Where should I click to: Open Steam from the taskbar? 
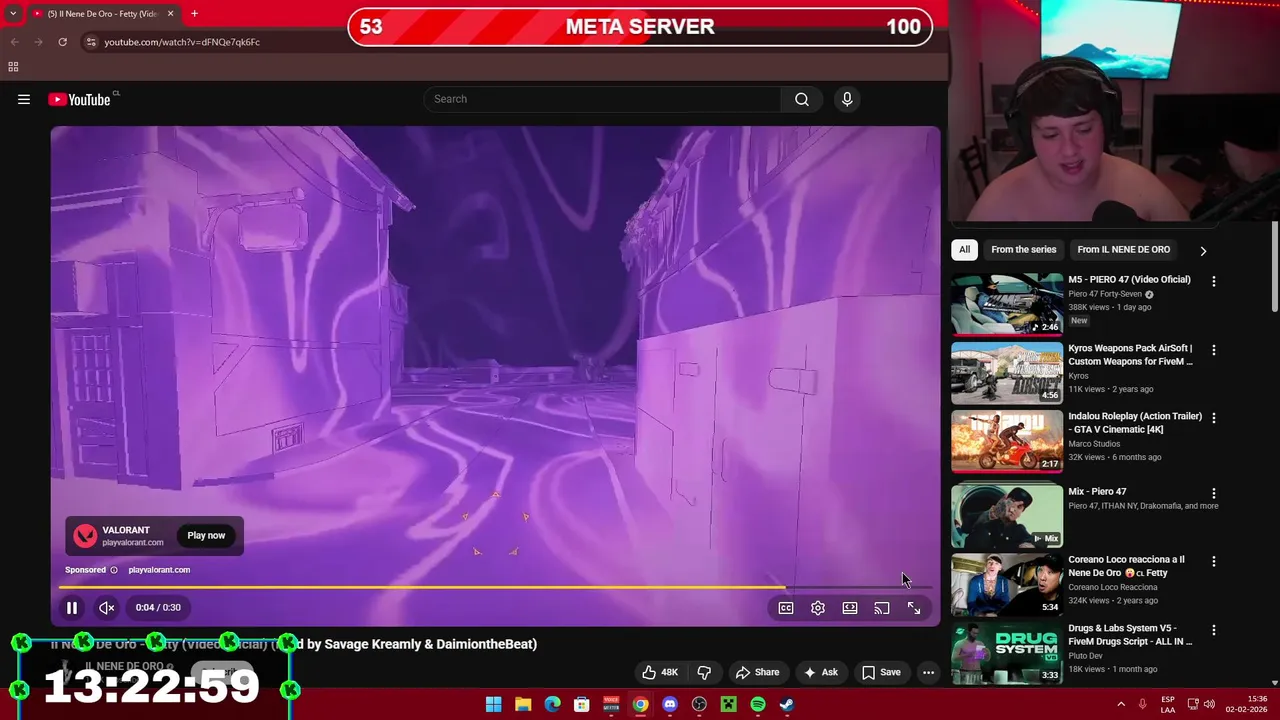click(x=787, y=705)
